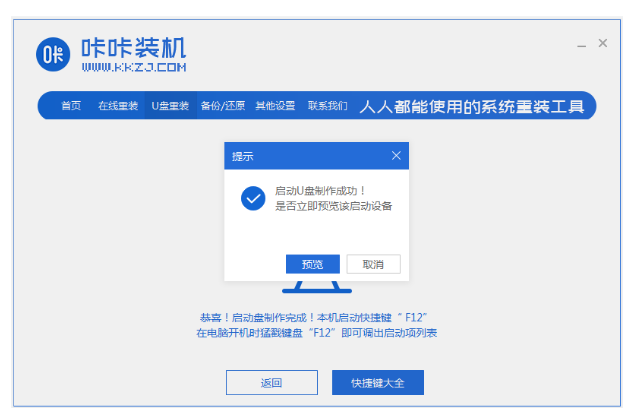639x413 pixels.
Task: Click the 预览 button in dialog
Action: click(x=313, y=264)
